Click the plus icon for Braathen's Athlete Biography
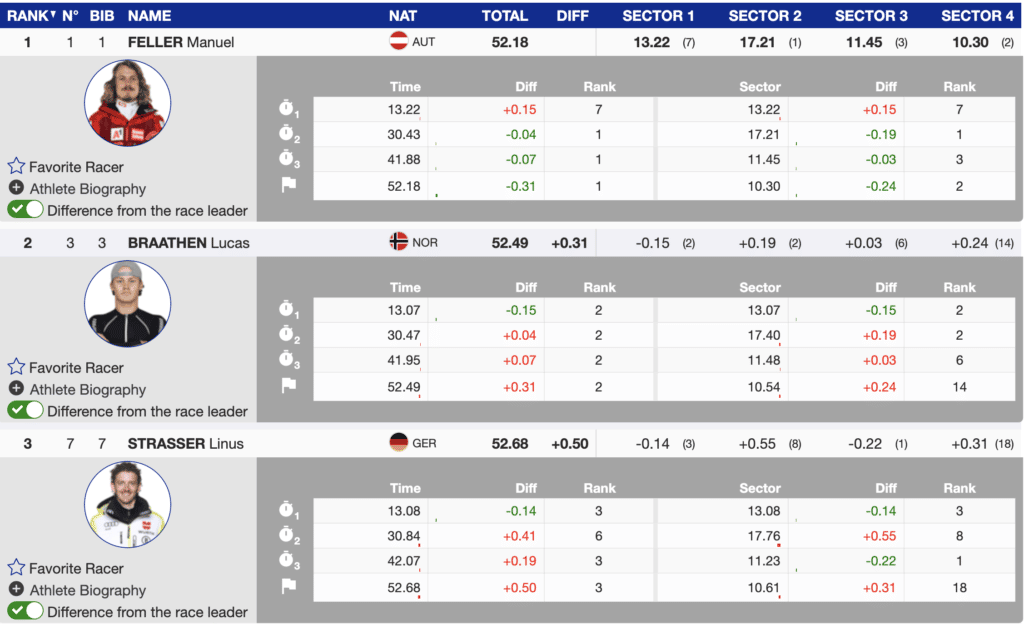The image size is (1024, 624). point(16,389)
